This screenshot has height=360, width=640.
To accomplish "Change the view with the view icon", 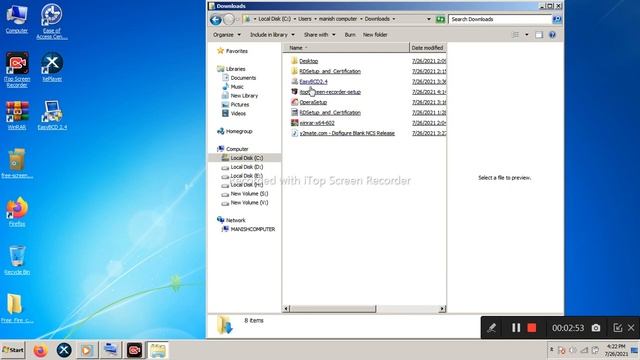I will click(x=516, y=35).
